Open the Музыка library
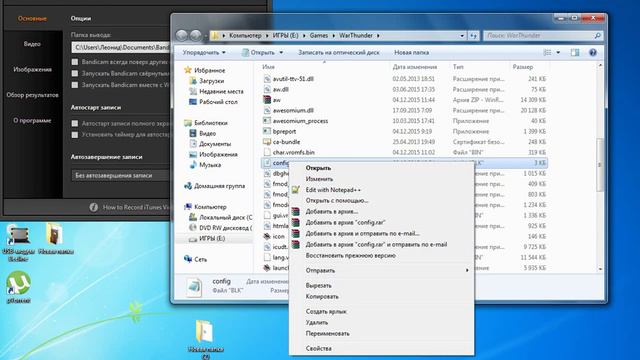The width and height of the screenshot is (640, 360). [210, 164]
